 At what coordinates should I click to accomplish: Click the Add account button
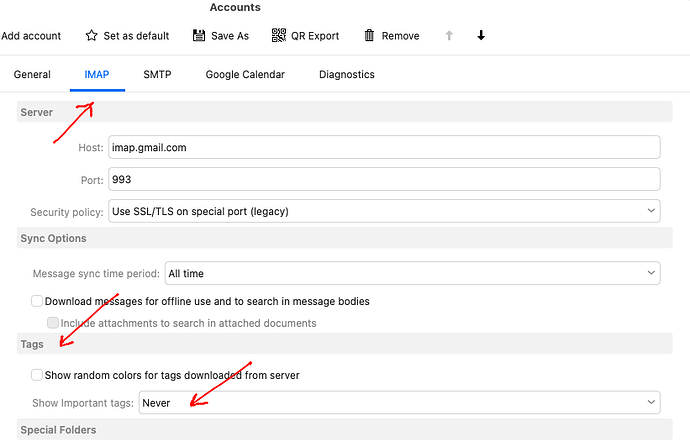31,36
